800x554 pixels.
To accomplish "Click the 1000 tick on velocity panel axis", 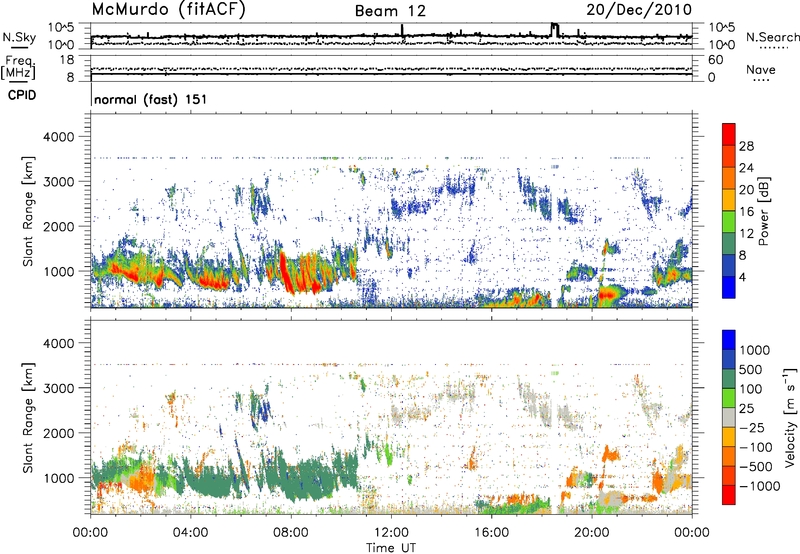I will (59, 478).
